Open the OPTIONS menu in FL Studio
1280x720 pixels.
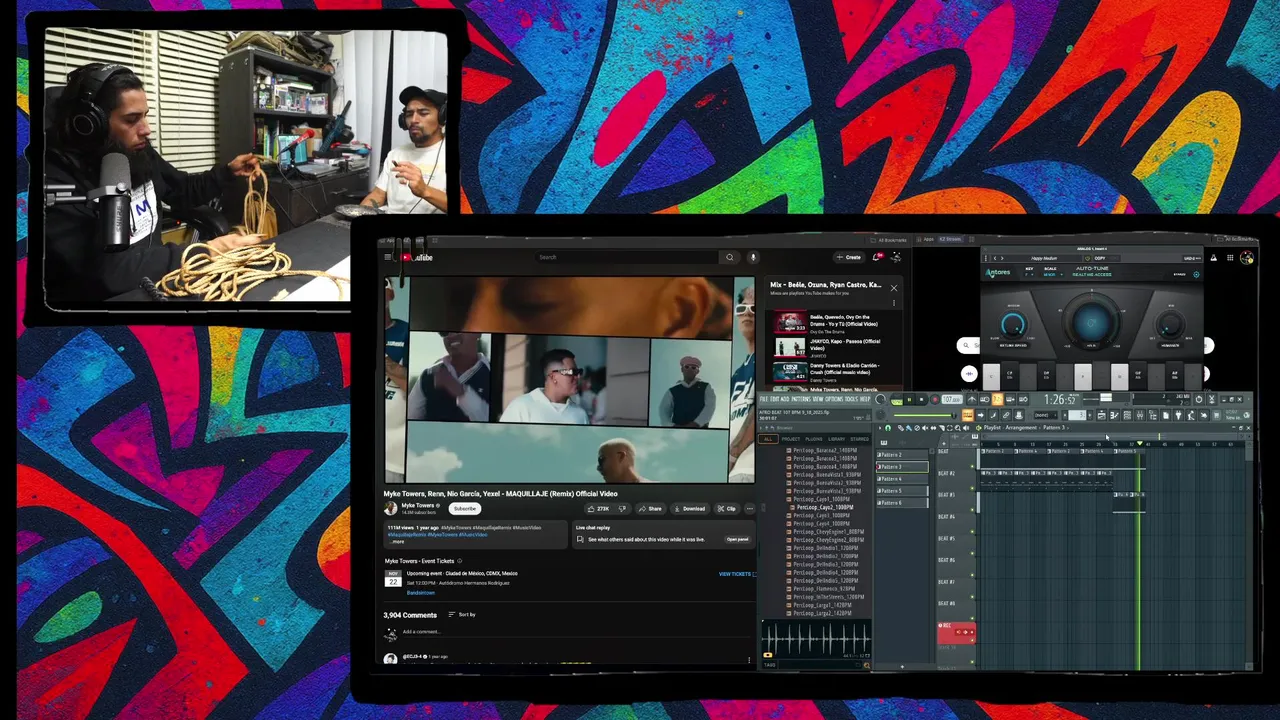coord(833,399)
